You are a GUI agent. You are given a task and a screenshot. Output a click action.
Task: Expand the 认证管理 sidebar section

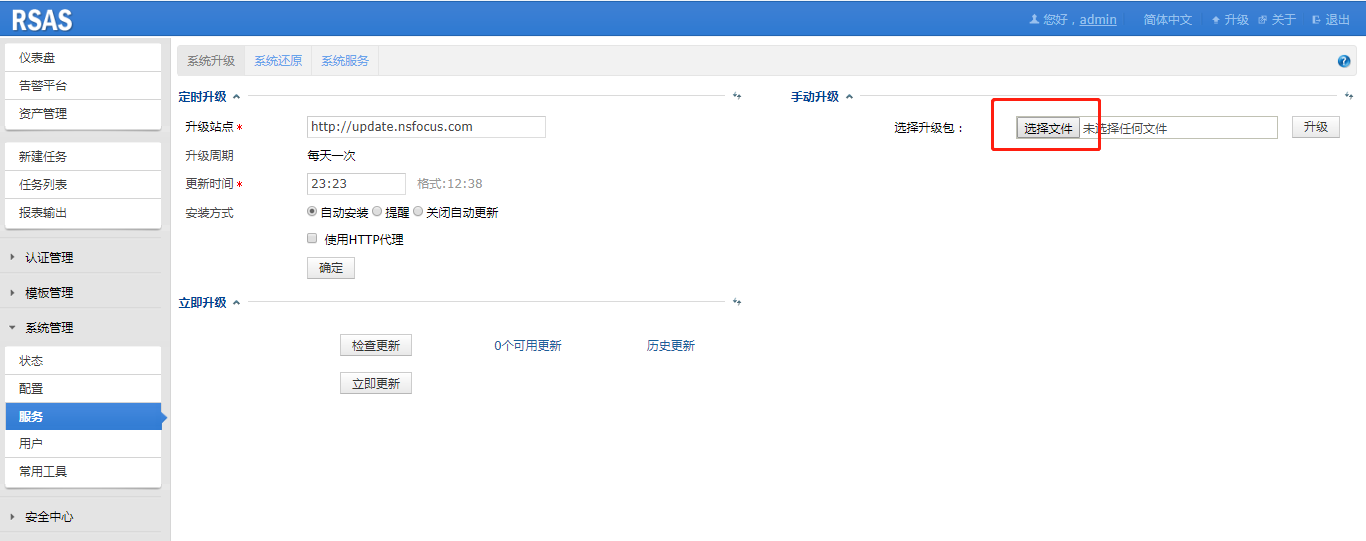49,257
